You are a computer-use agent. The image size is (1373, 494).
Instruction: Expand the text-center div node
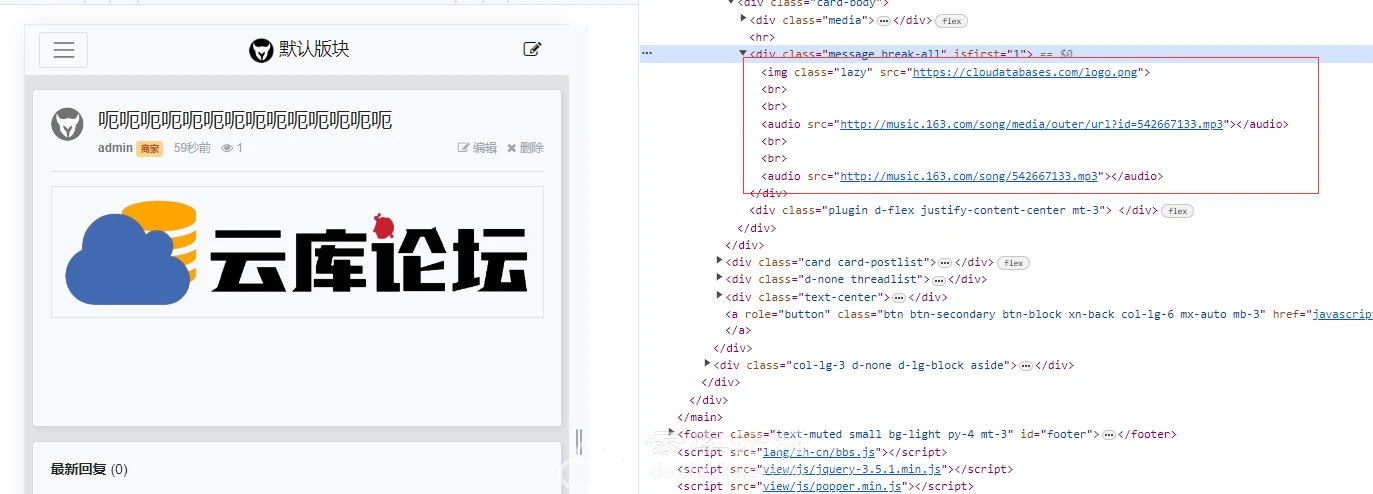coord(719,297)
